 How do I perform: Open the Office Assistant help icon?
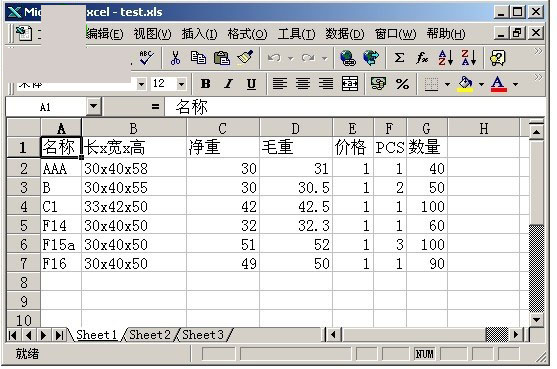pos(498,58)
